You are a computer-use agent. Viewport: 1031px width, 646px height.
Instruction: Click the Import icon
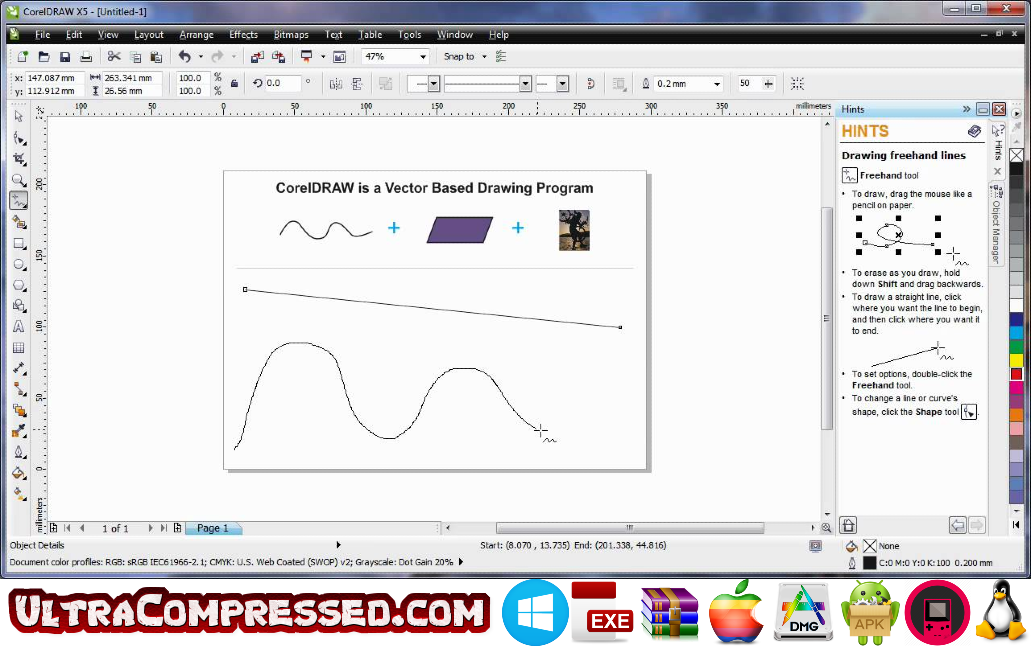[257, 57]
